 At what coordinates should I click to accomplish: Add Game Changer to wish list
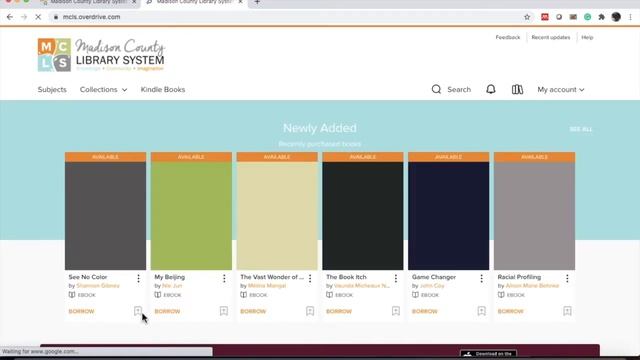[482, 311]
